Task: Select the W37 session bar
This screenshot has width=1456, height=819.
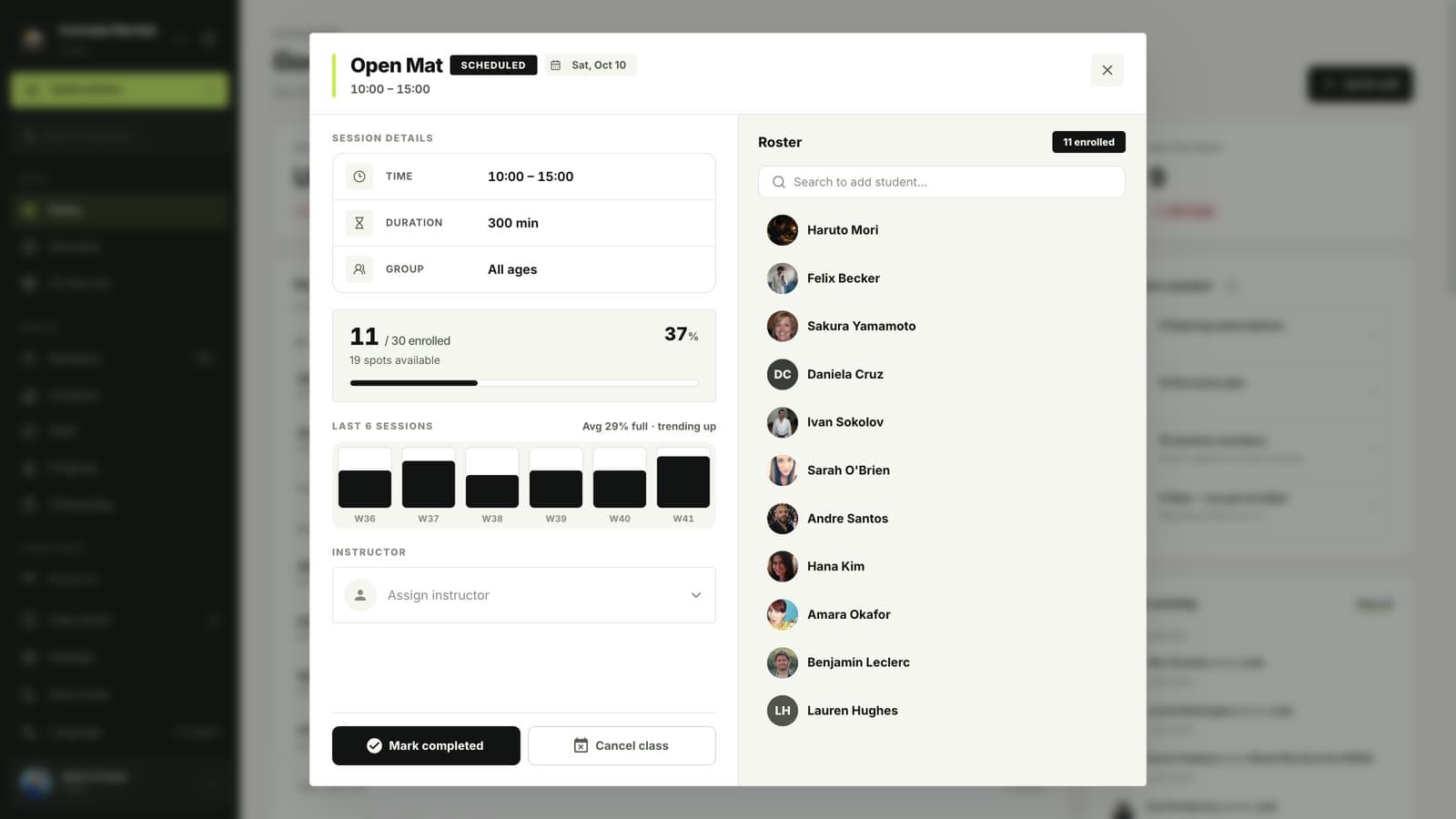Action: [x=429, y=478]
